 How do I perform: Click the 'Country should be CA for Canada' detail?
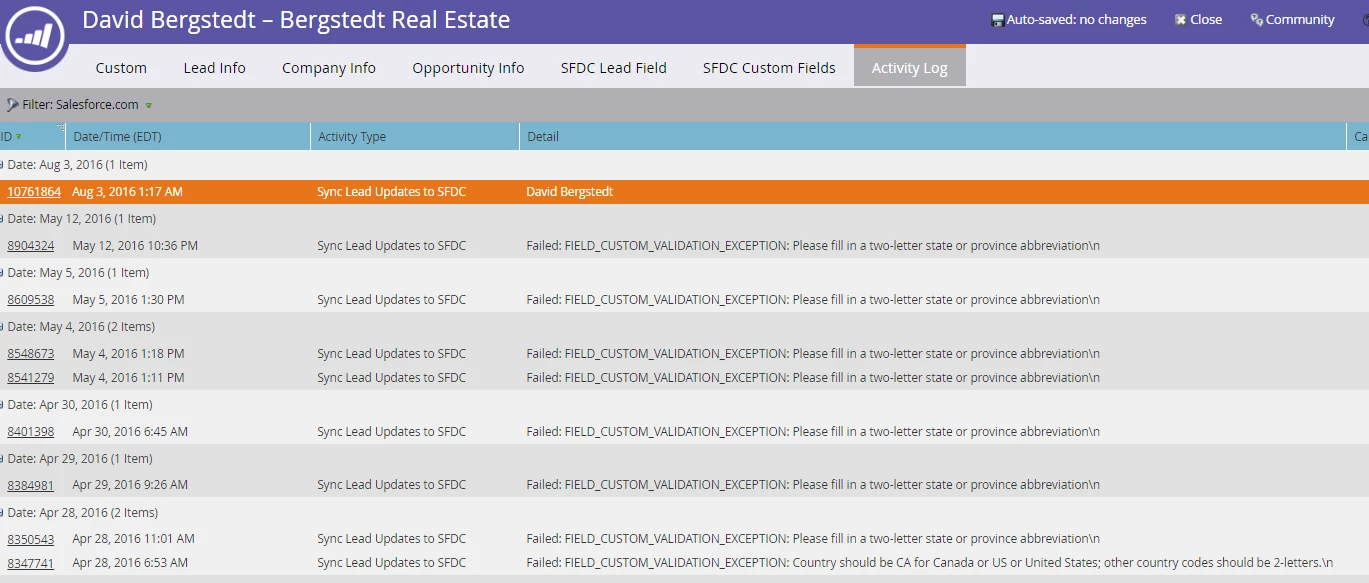[x=930, y=563]
